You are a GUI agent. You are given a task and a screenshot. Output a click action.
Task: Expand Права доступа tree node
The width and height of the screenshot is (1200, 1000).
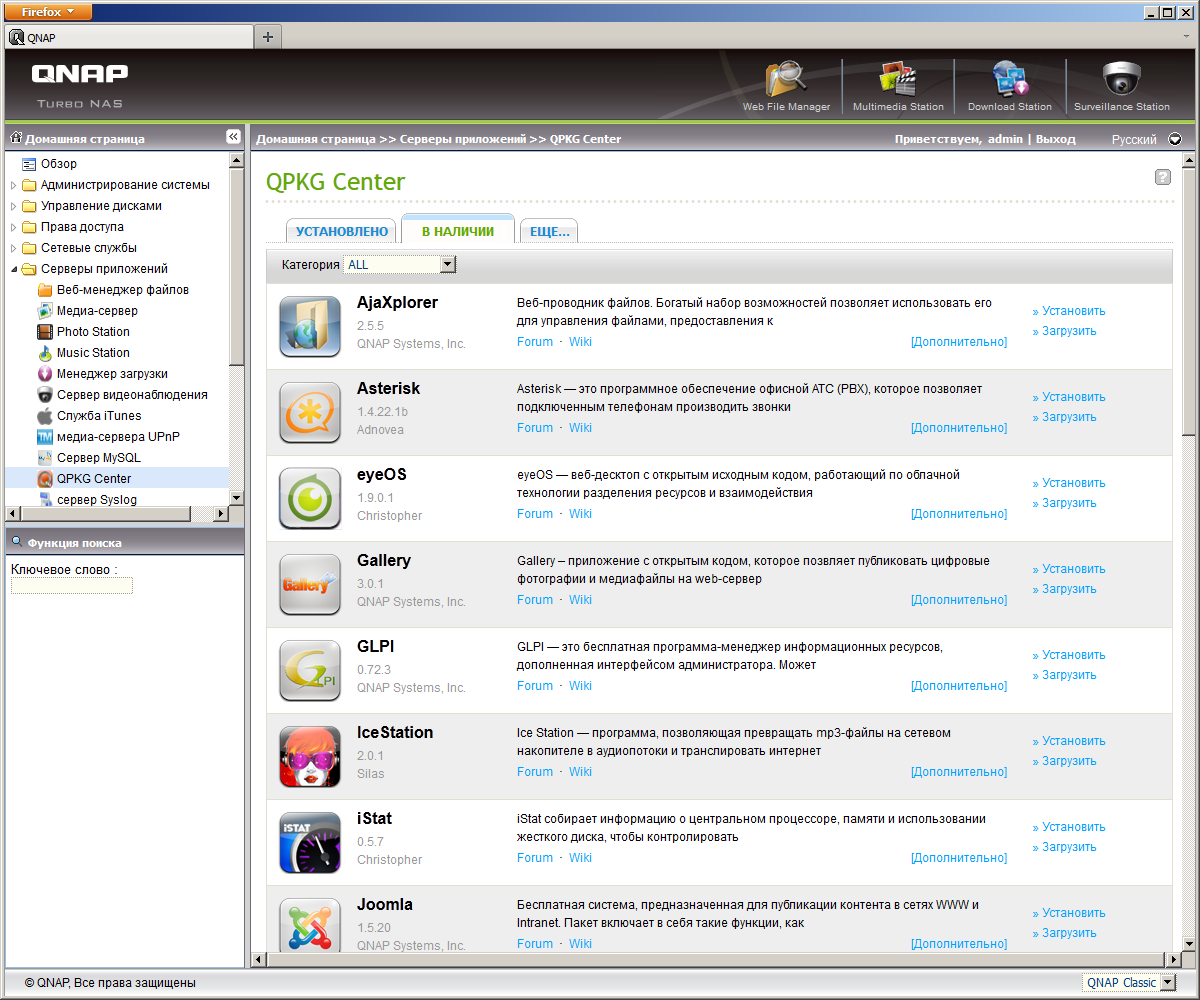coord(14,227)
